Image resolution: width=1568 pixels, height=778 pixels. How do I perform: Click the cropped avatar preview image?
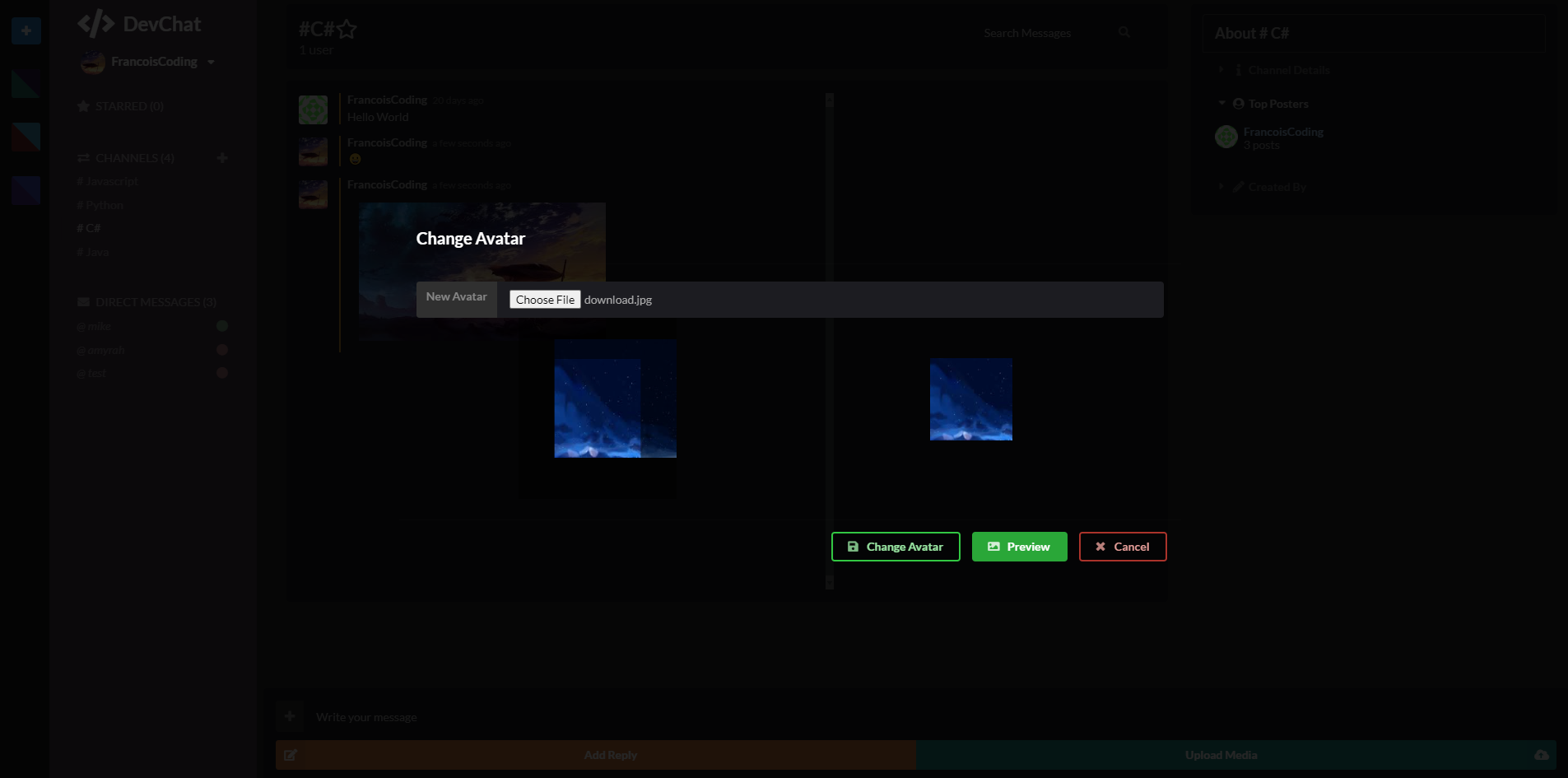[971, 399]
